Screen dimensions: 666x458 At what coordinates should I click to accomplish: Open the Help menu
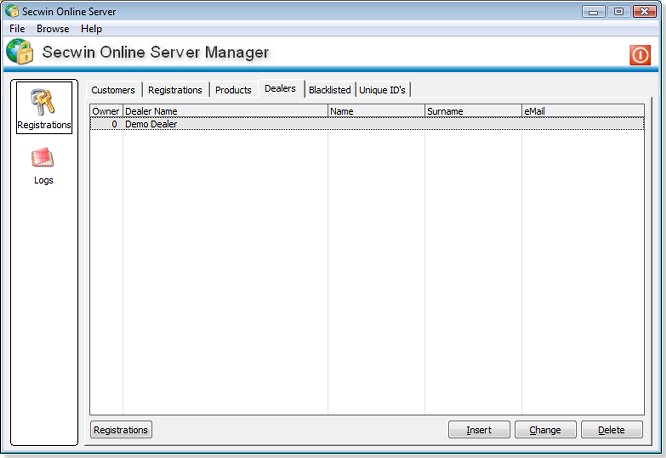point(91,29)
